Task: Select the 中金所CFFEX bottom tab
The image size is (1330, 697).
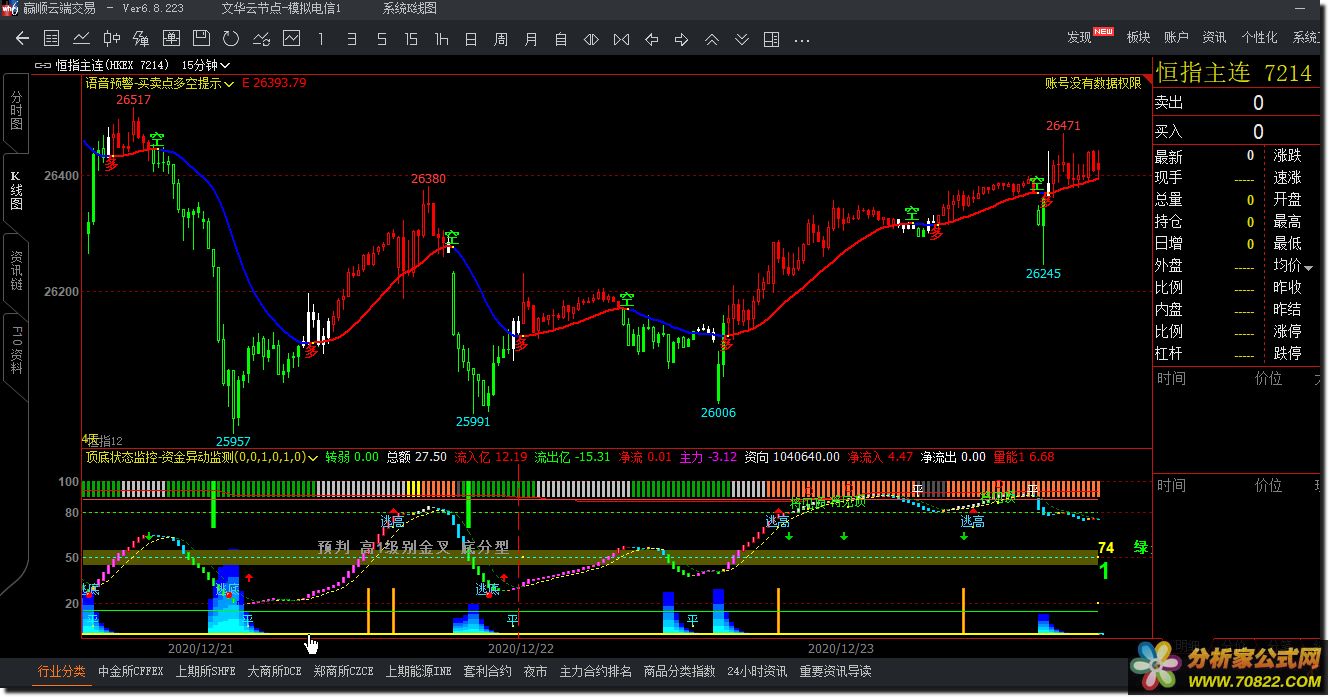Action: 130,671
